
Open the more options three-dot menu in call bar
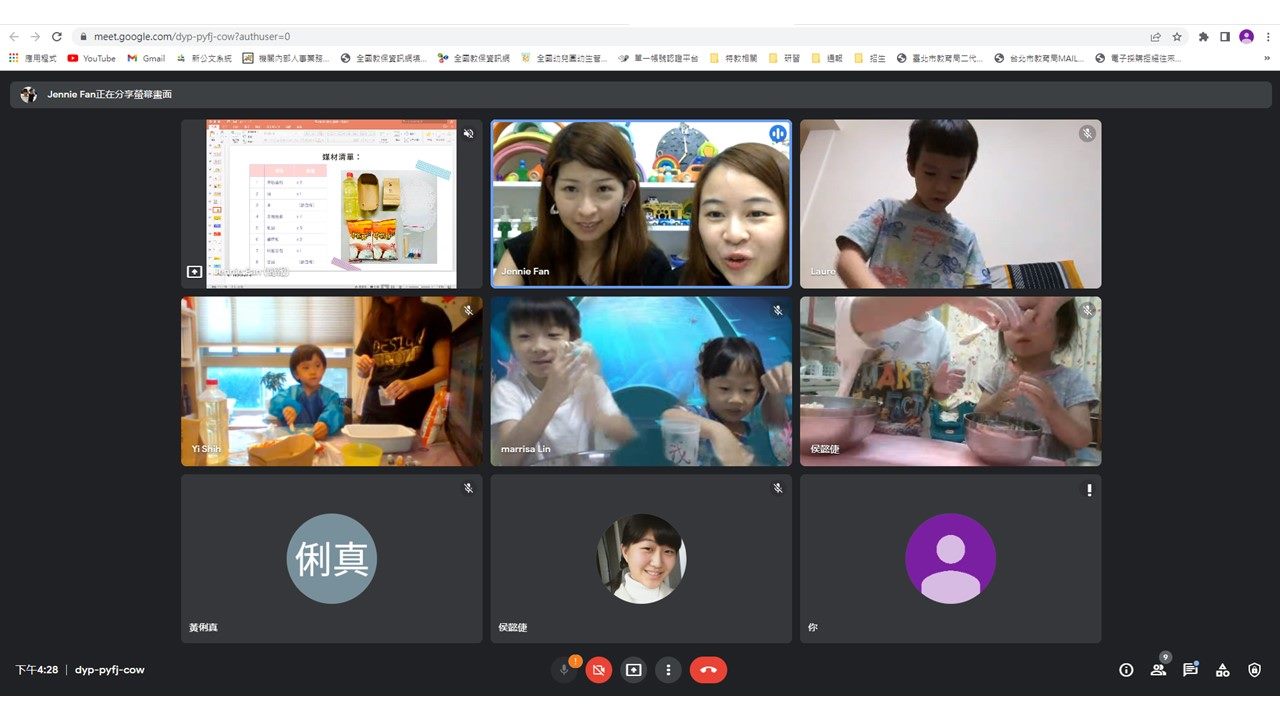click(668, 670)
